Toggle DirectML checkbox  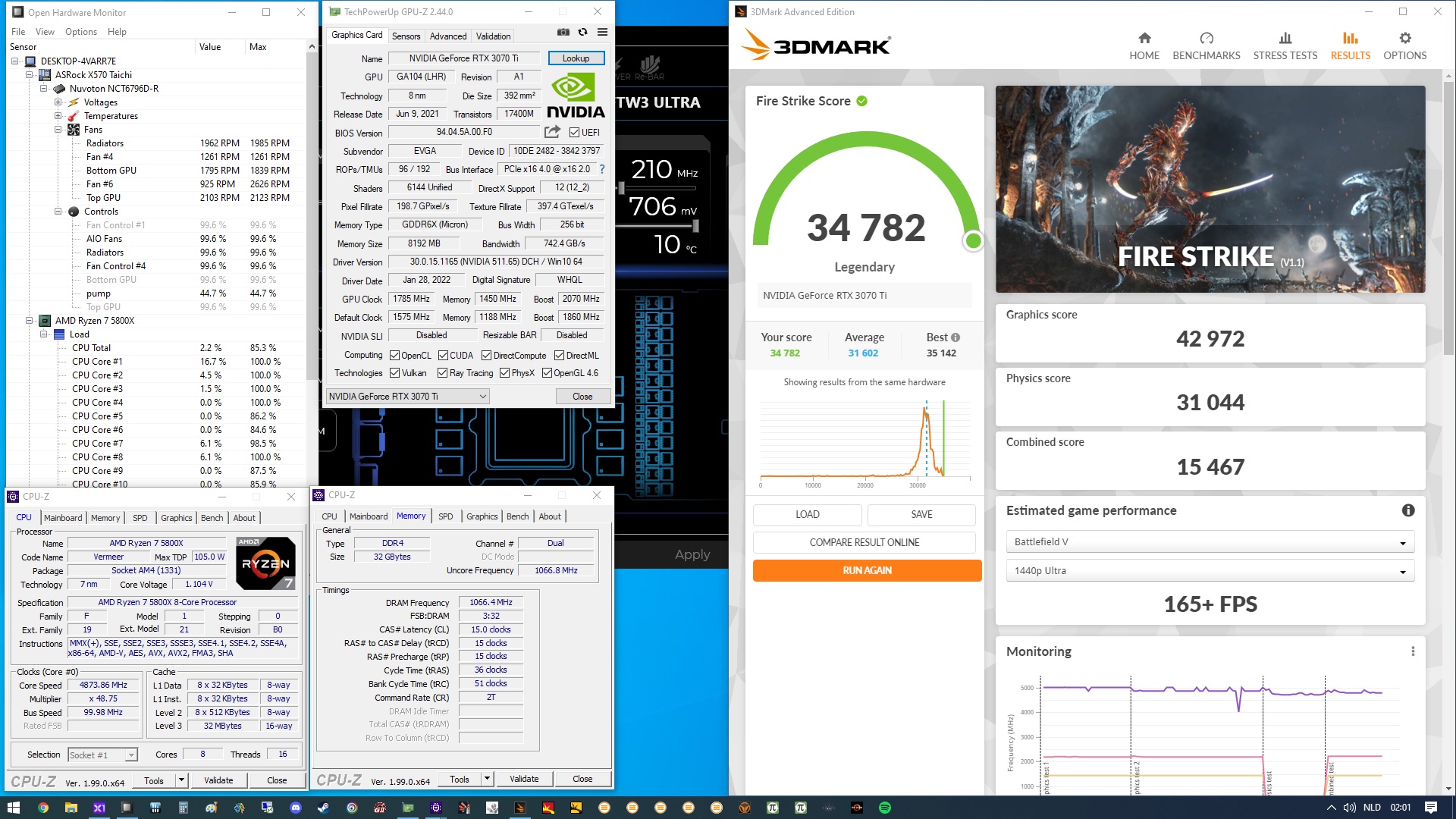tap(559, 355)
